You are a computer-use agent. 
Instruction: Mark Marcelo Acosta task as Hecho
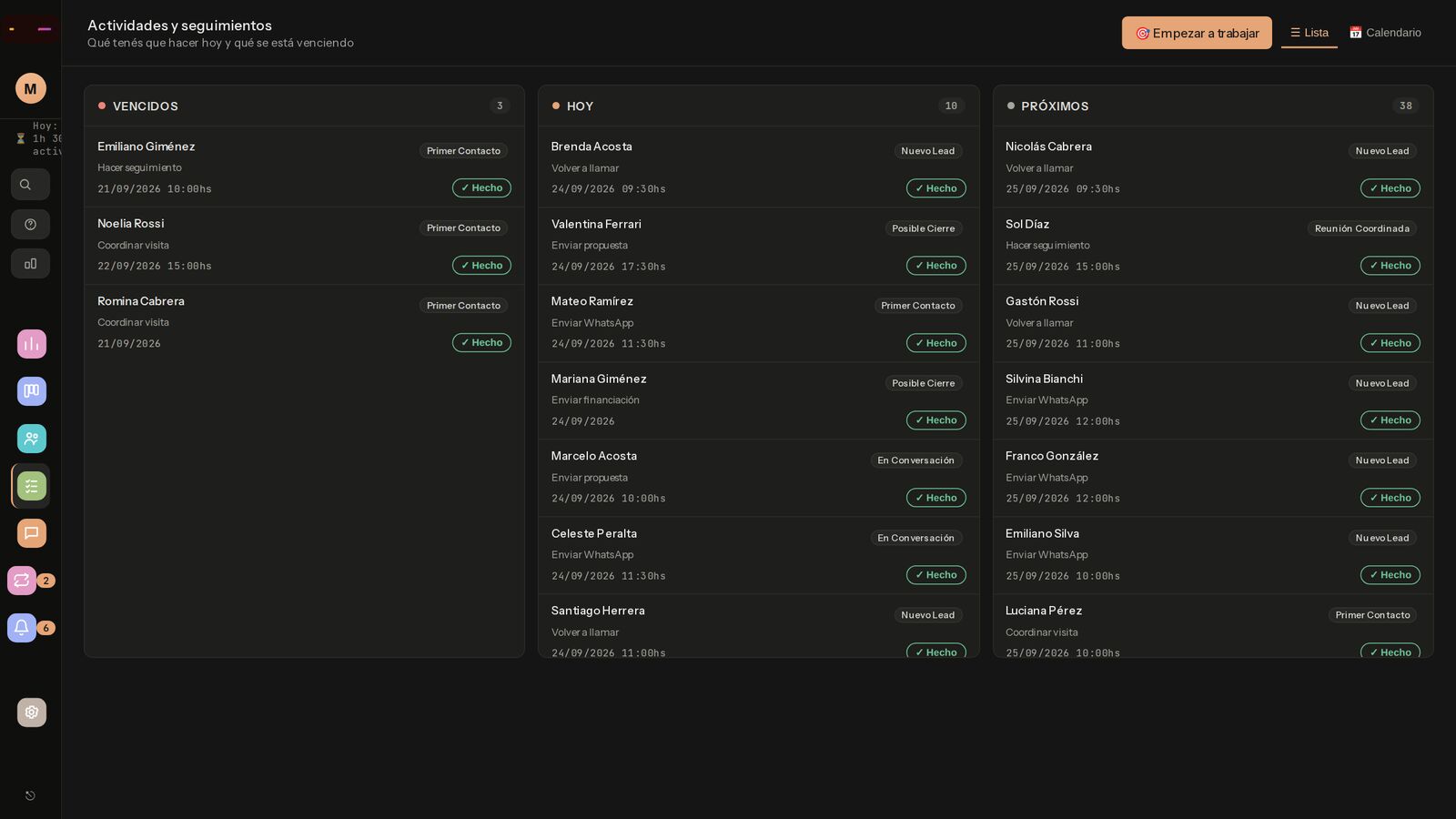click(x=935, y=498)
